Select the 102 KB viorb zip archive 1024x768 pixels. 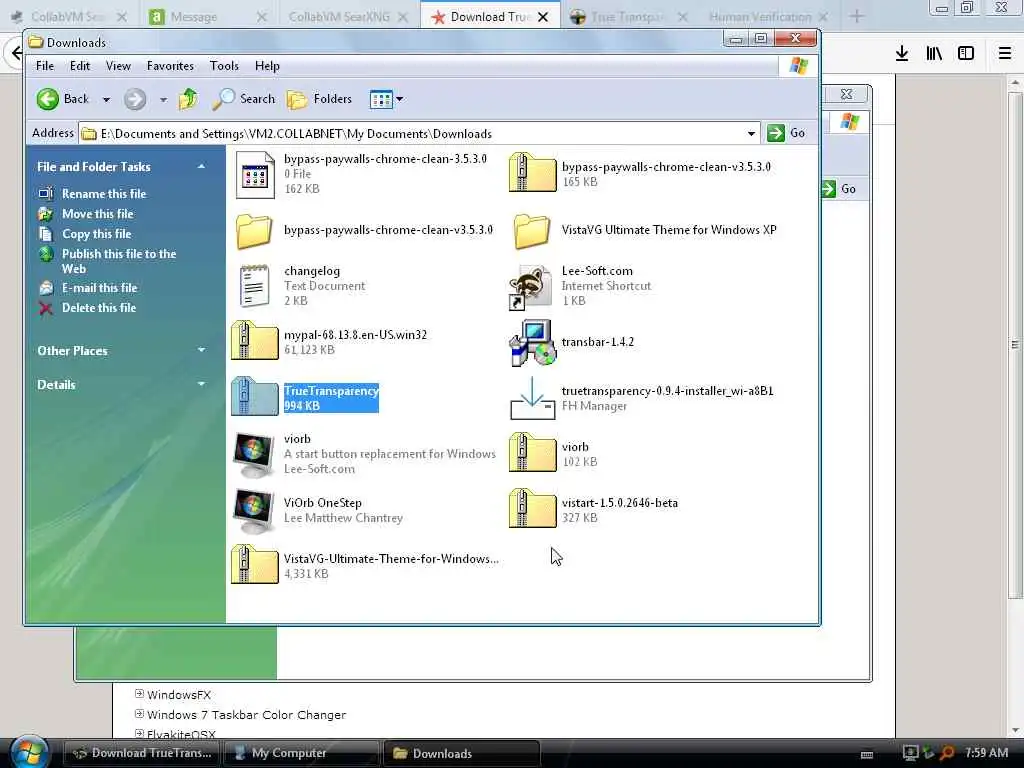pyautogui.click(x=532, y=453)
